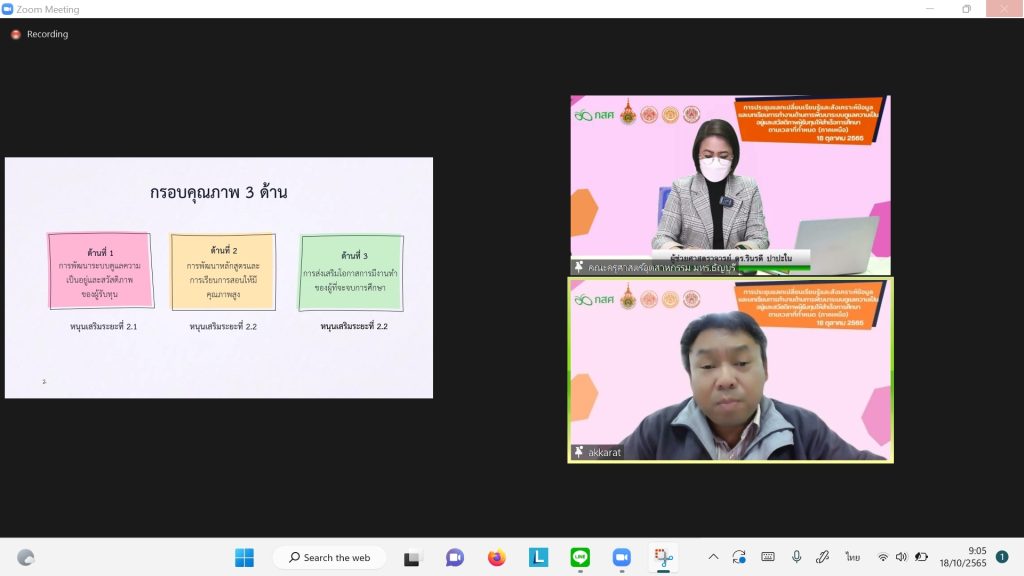Open the LINE app on the taskbar
Viewport: 1024px width, 576px height.
click(580, 557)
